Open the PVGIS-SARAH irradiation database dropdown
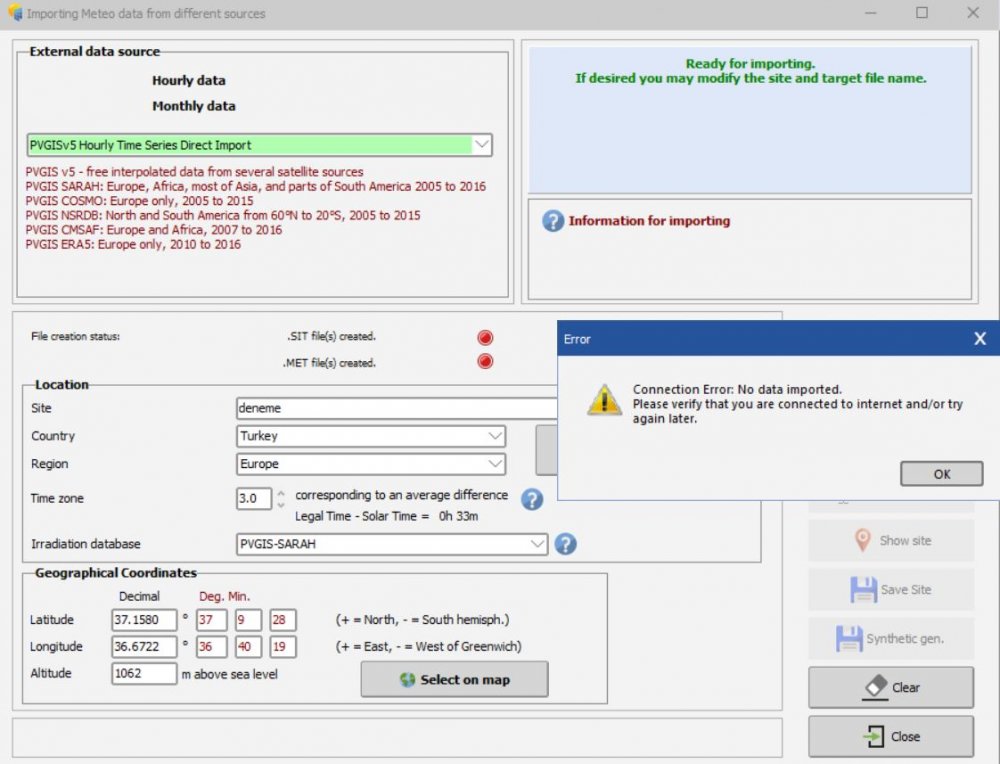The height and width of the screenshot is (764, 1000). pos(538,544)
